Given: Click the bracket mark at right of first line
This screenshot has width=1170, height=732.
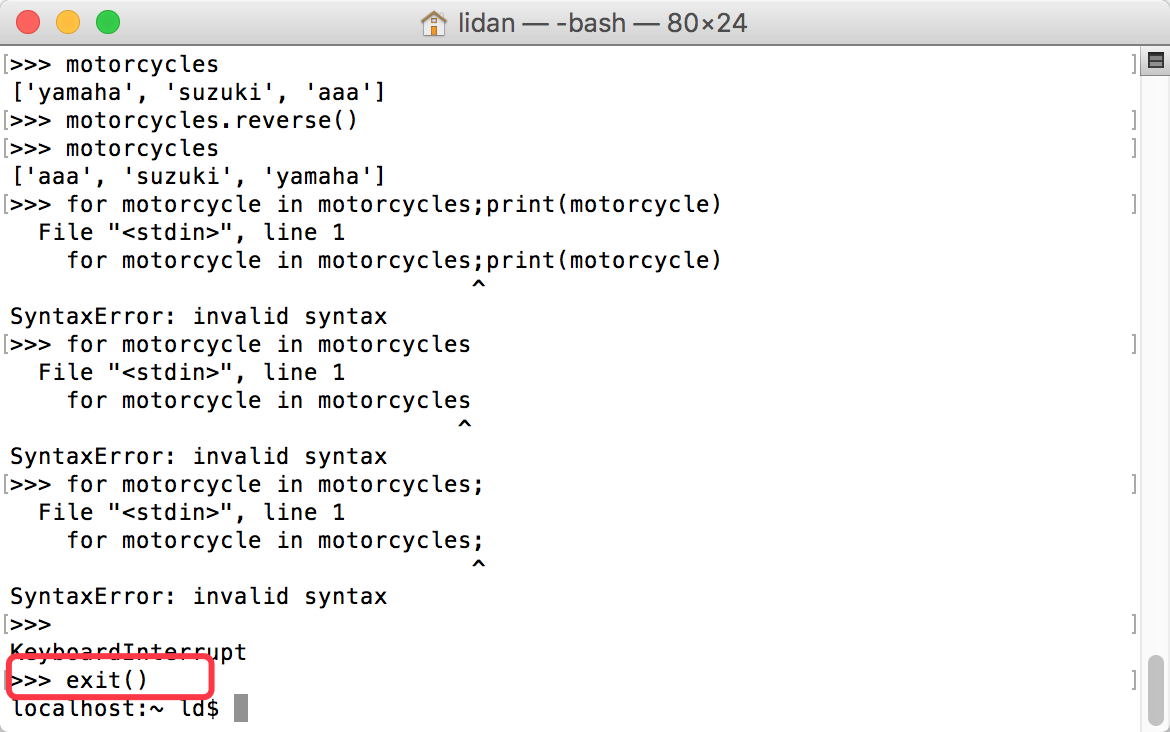Looking at the screenshot, I should coord(1133,63).
